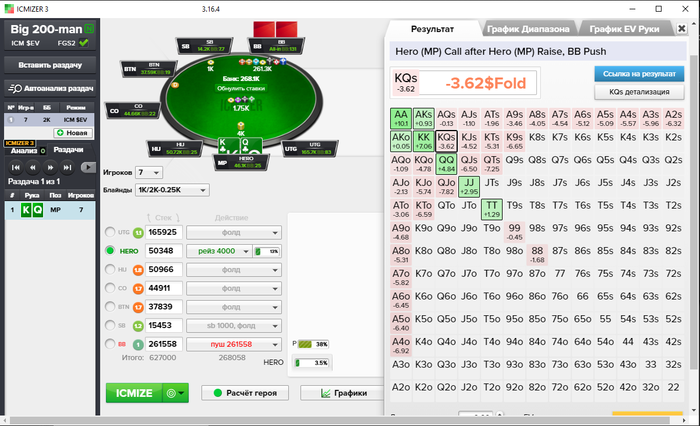Click the green counter badge beside Анализ tab
This screenshot has height=426, width=700.
pos(43,151)
